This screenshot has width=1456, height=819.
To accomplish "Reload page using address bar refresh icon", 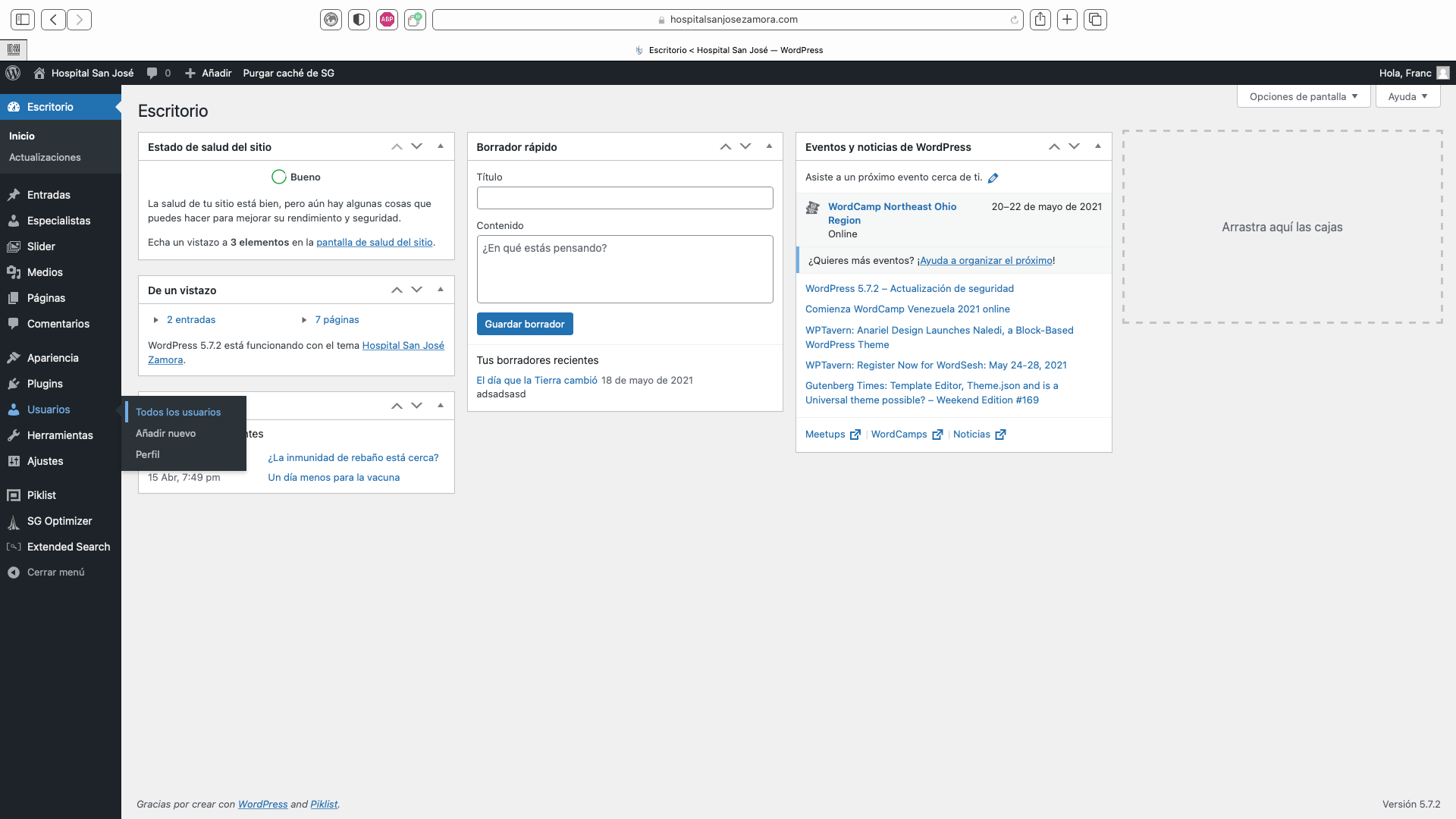I will [x=1014, y=20].
